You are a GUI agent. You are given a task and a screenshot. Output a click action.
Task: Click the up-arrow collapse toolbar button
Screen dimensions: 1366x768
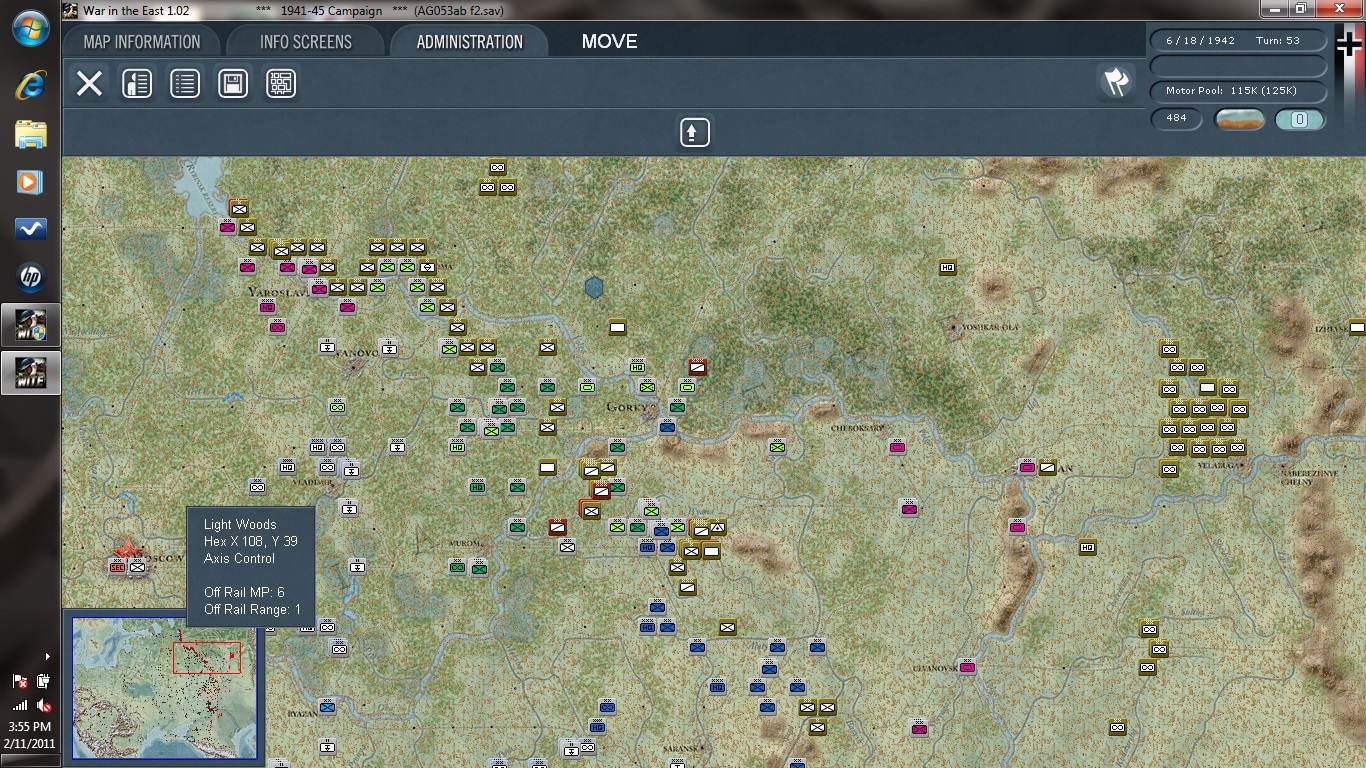coord(695,132)
